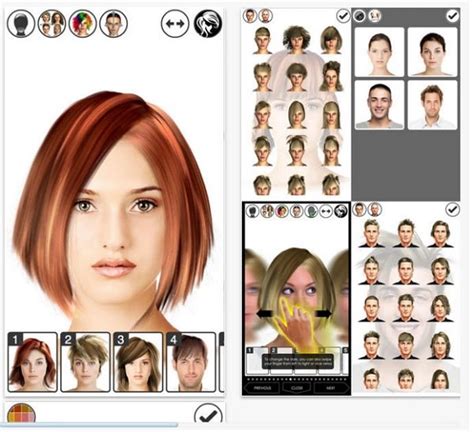Tap hair color icon in tutorial screen toolbar
This screenshot has width=474, height=432.
tap(282, 211)
